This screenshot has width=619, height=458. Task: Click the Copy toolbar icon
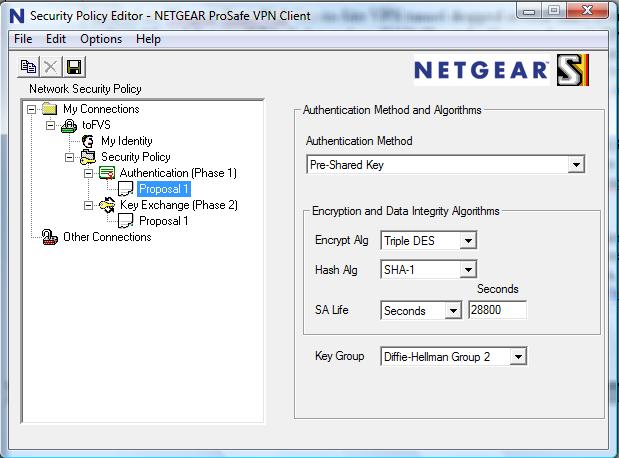coord(28,67)
